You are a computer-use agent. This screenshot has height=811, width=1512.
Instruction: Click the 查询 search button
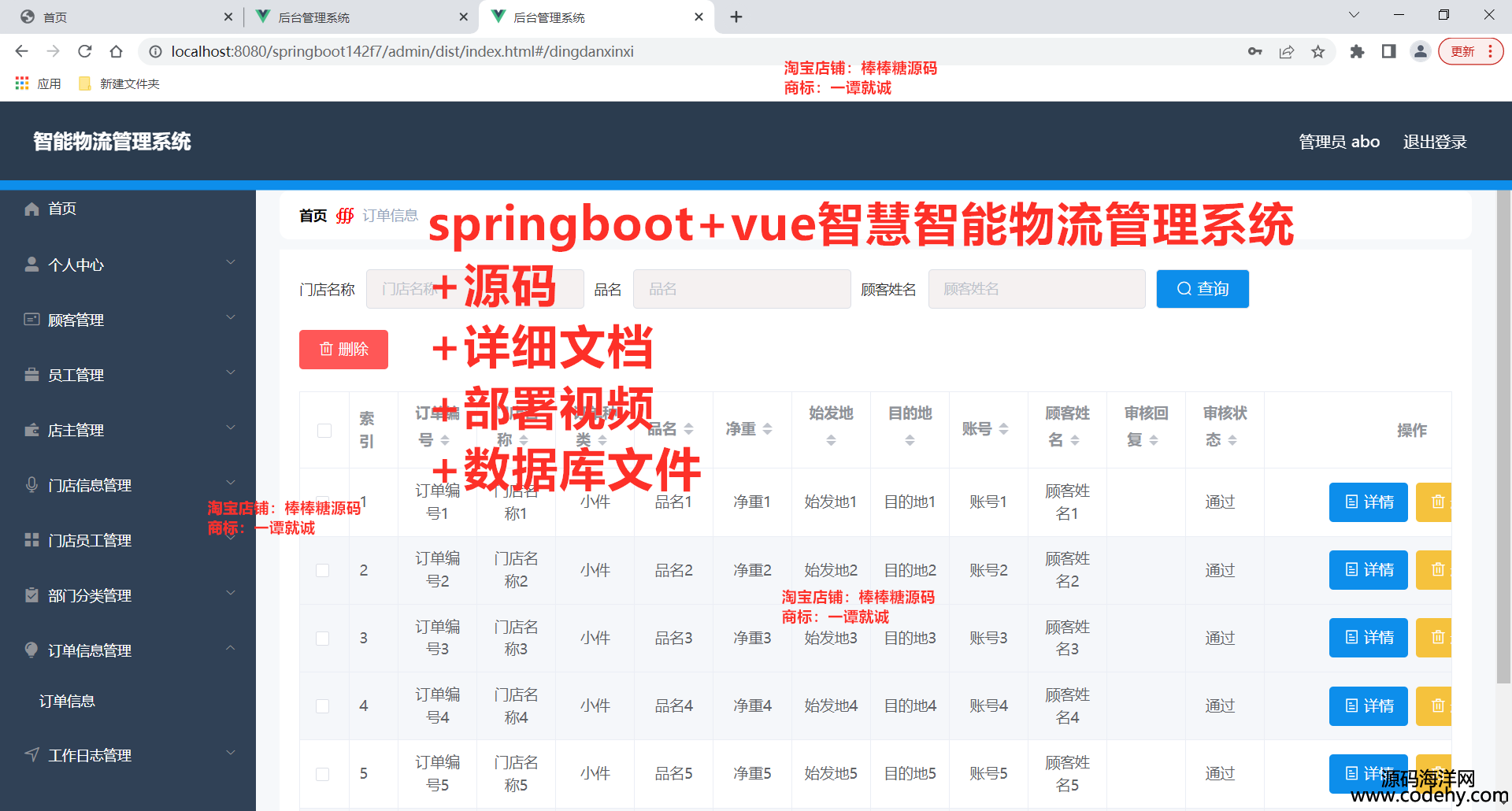pyautogui.click(x=1203, y=289)
